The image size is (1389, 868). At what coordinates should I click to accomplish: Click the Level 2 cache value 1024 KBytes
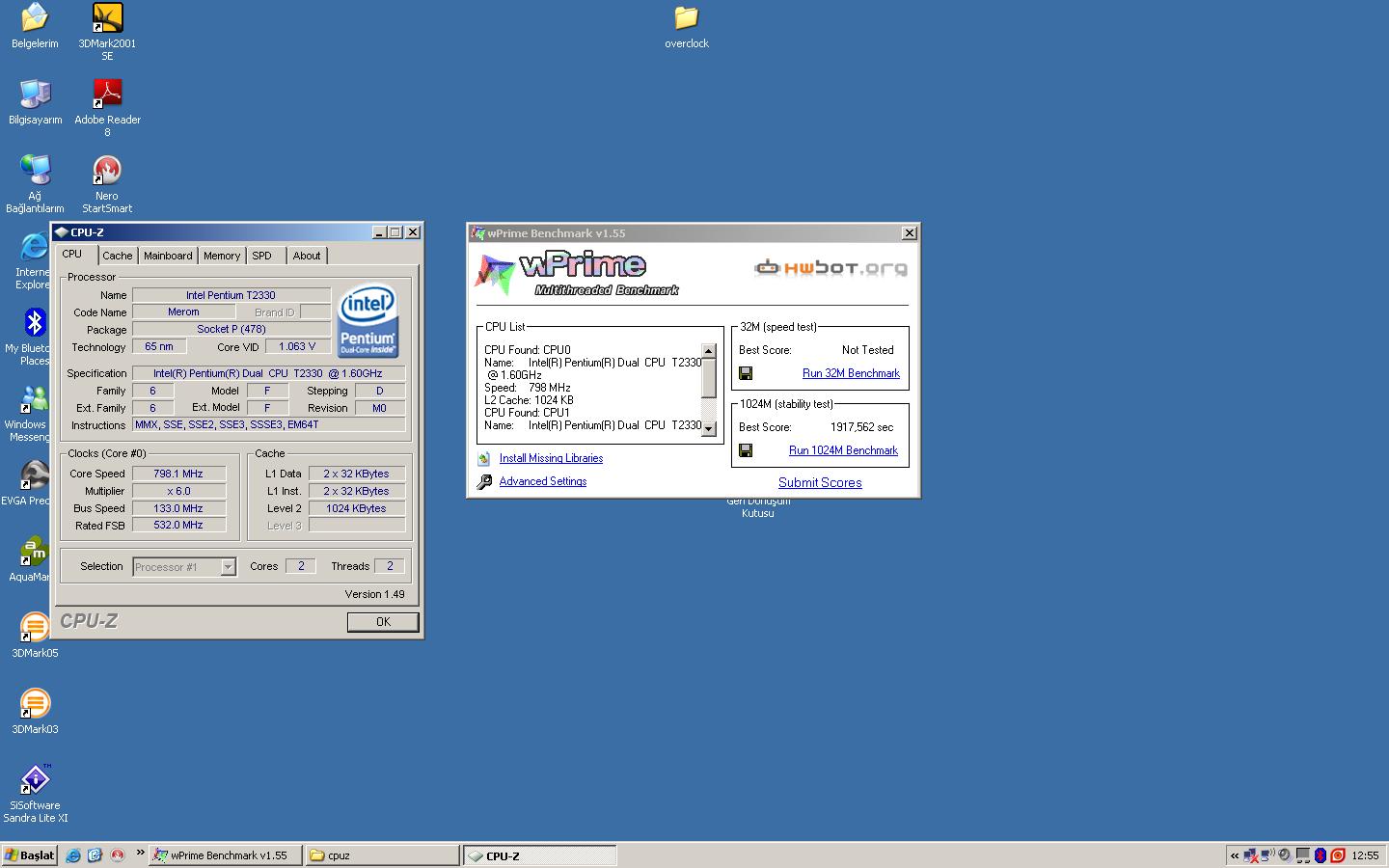(356, 508)
